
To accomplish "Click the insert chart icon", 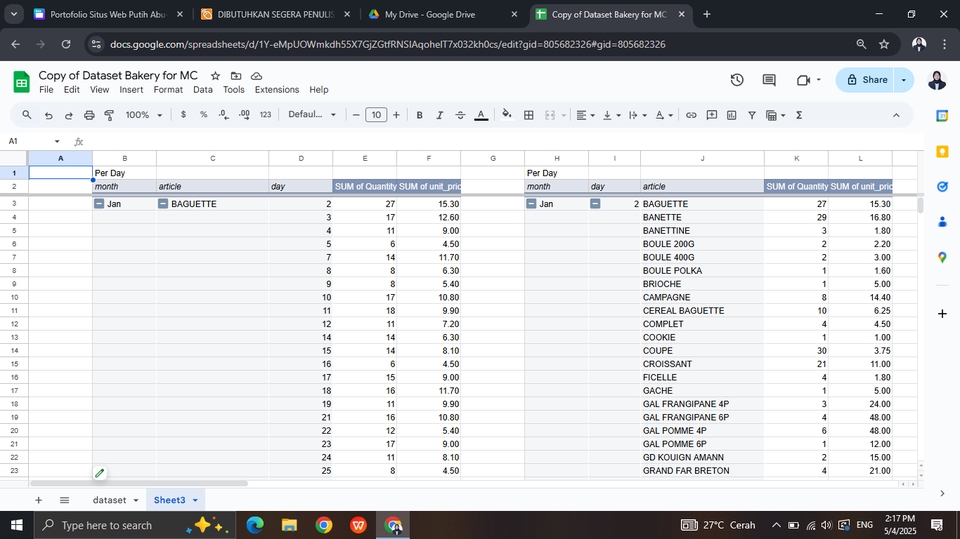I will click(x=731, y=115).
